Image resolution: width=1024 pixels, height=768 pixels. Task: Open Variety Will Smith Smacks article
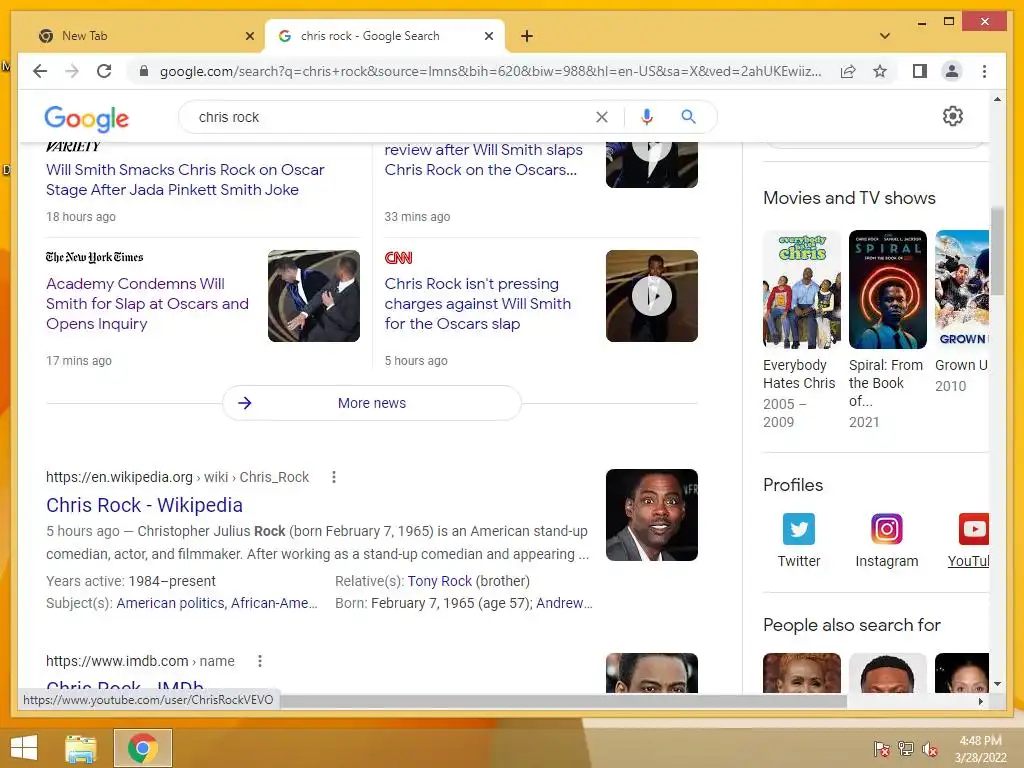185,180
